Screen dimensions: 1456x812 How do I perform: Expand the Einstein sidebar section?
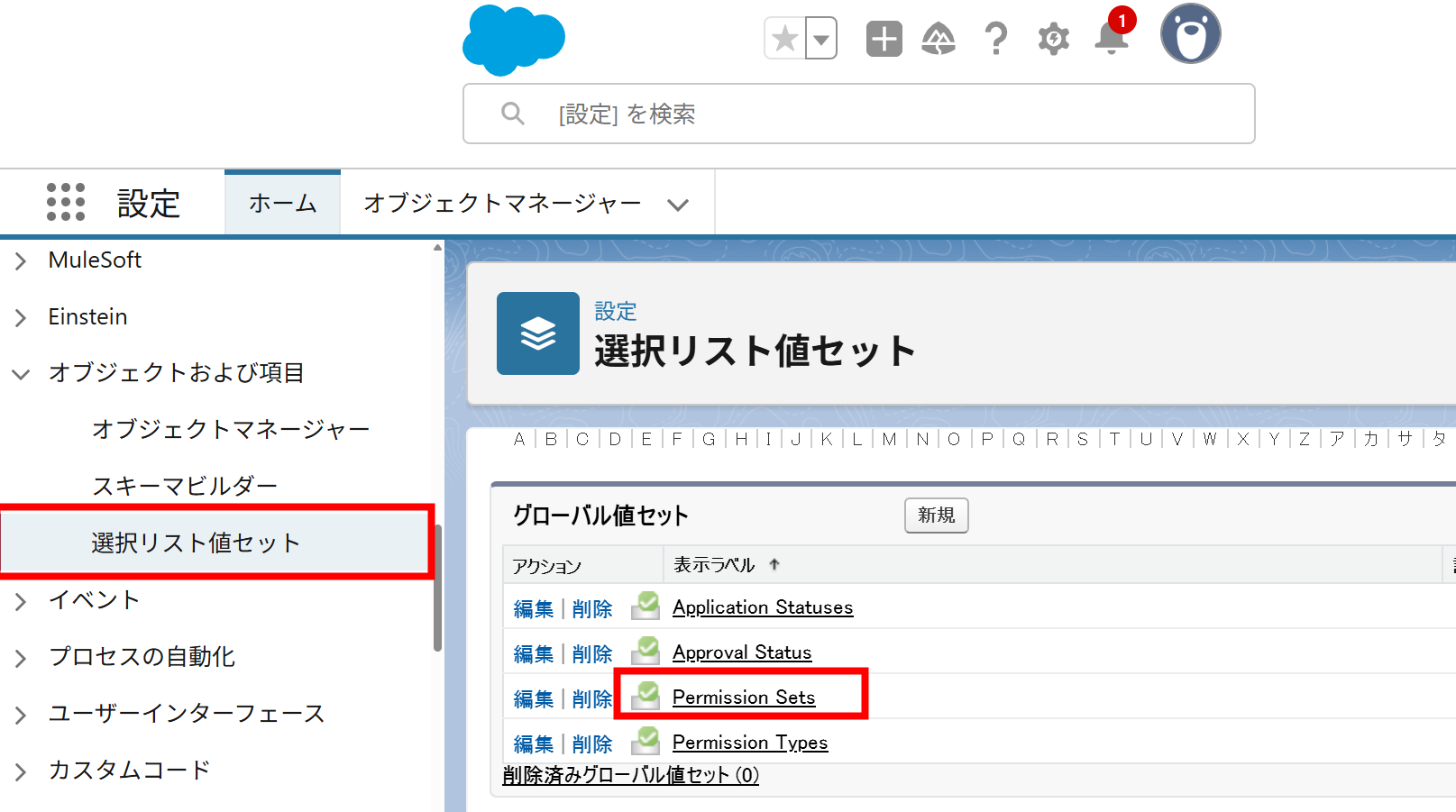click(20, 316)
